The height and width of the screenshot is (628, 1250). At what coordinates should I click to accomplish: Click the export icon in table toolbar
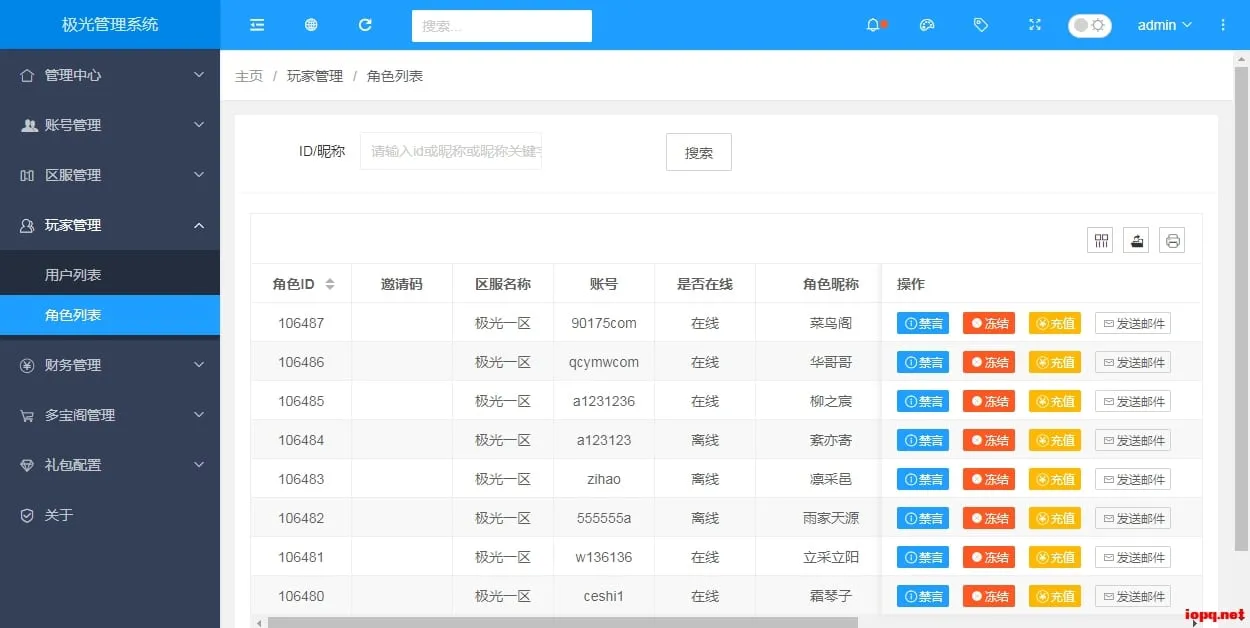(1136, 240)
